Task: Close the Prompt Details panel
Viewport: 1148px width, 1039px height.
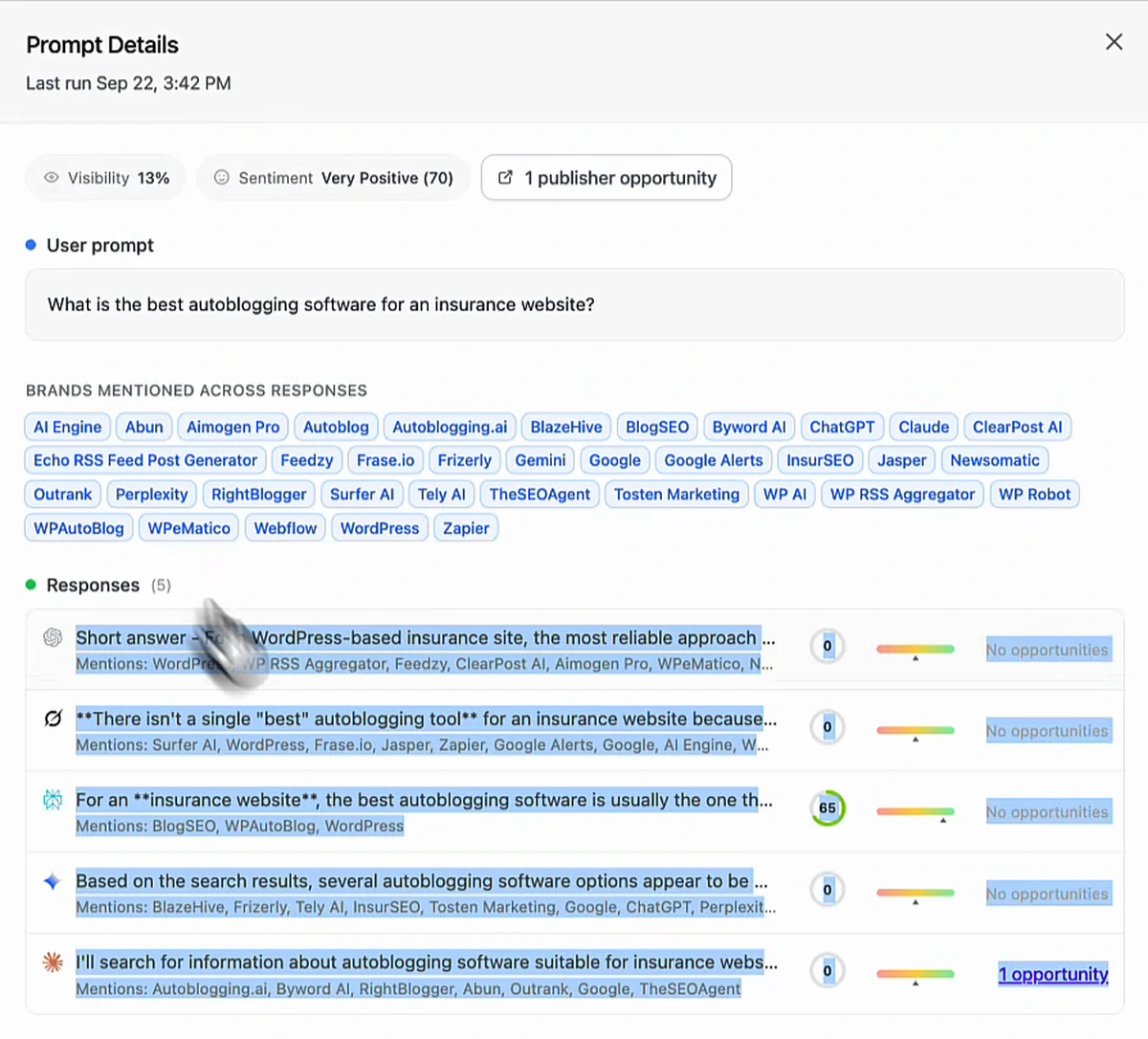Action: coord(1114,42)
